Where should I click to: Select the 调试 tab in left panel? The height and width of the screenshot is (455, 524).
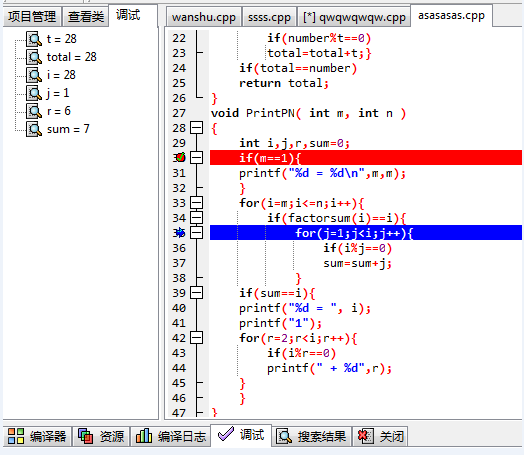[x=132, y=15]
